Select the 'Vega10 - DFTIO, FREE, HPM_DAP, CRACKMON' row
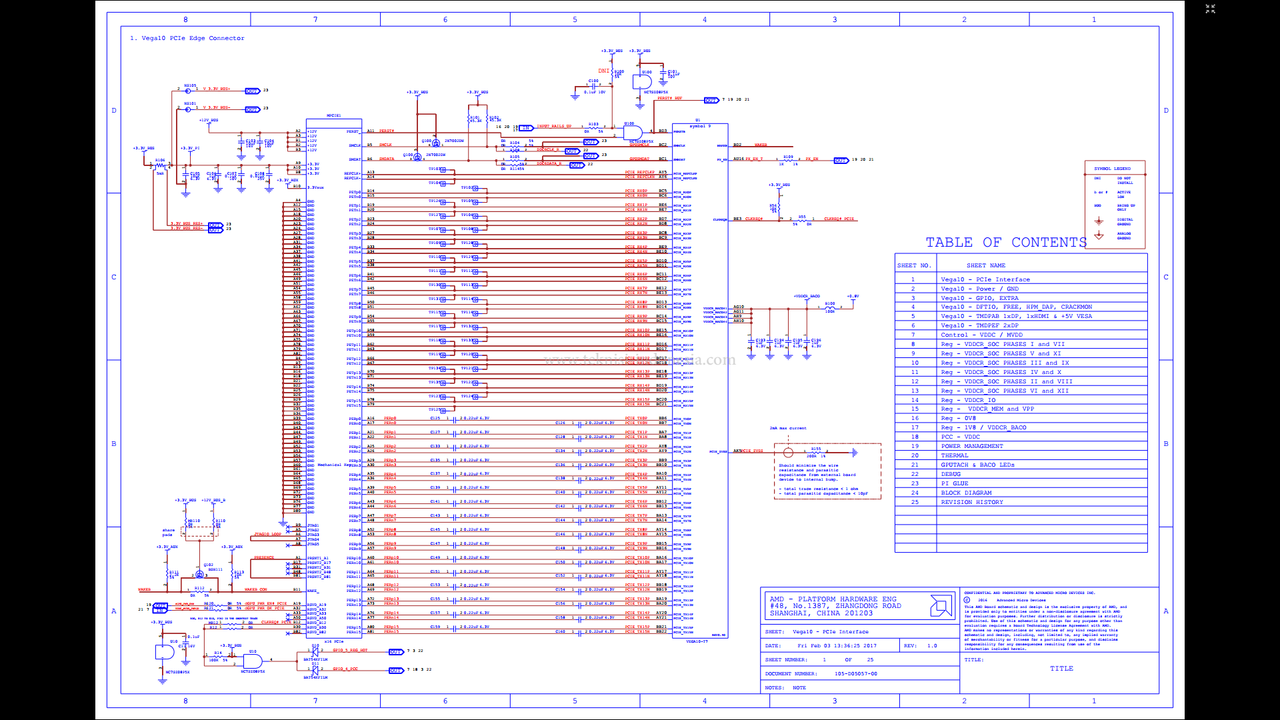The height and width of the screenshot is (720, 1280). tap(1021, 307)
